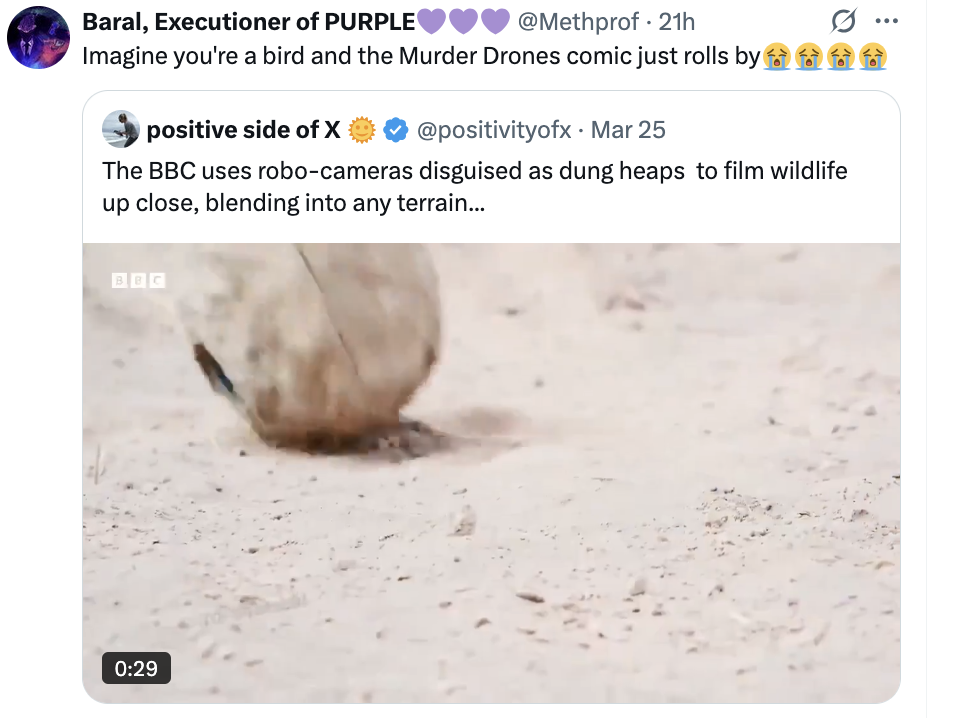Open the tweet via the 21h timestamp
Screen dimensions: 955x718
click(x=677, y=21)
